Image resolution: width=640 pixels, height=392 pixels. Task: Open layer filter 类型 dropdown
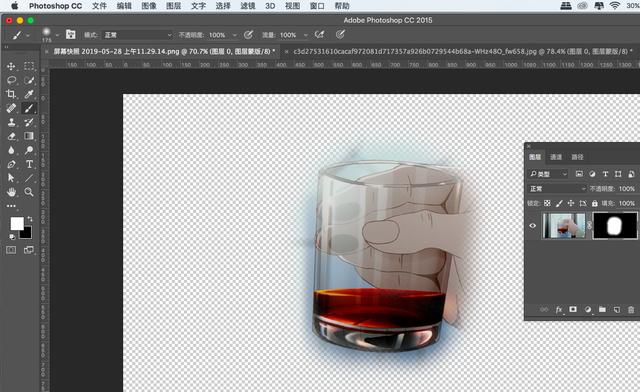coord(548,174)
